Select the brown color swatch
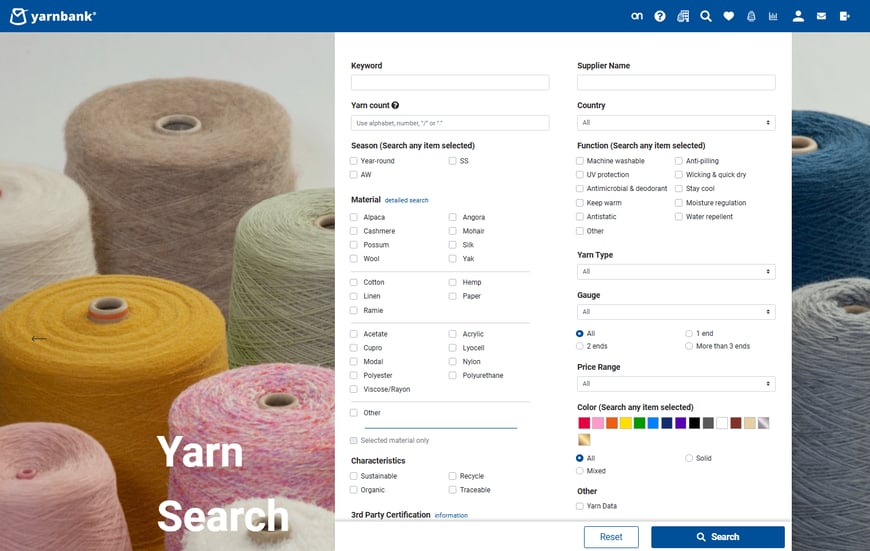Viewport: 870px width, 551px height. (736, 423)
